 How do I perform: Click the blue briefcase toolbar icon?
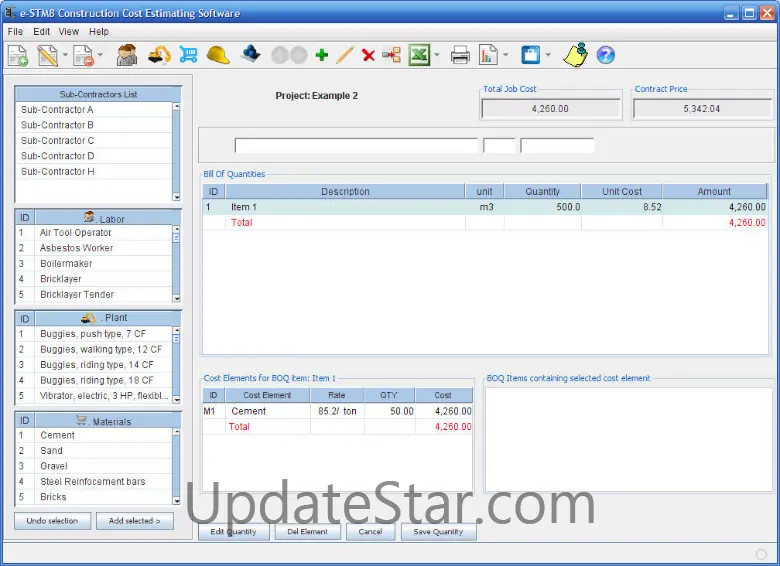click(530, 55)
